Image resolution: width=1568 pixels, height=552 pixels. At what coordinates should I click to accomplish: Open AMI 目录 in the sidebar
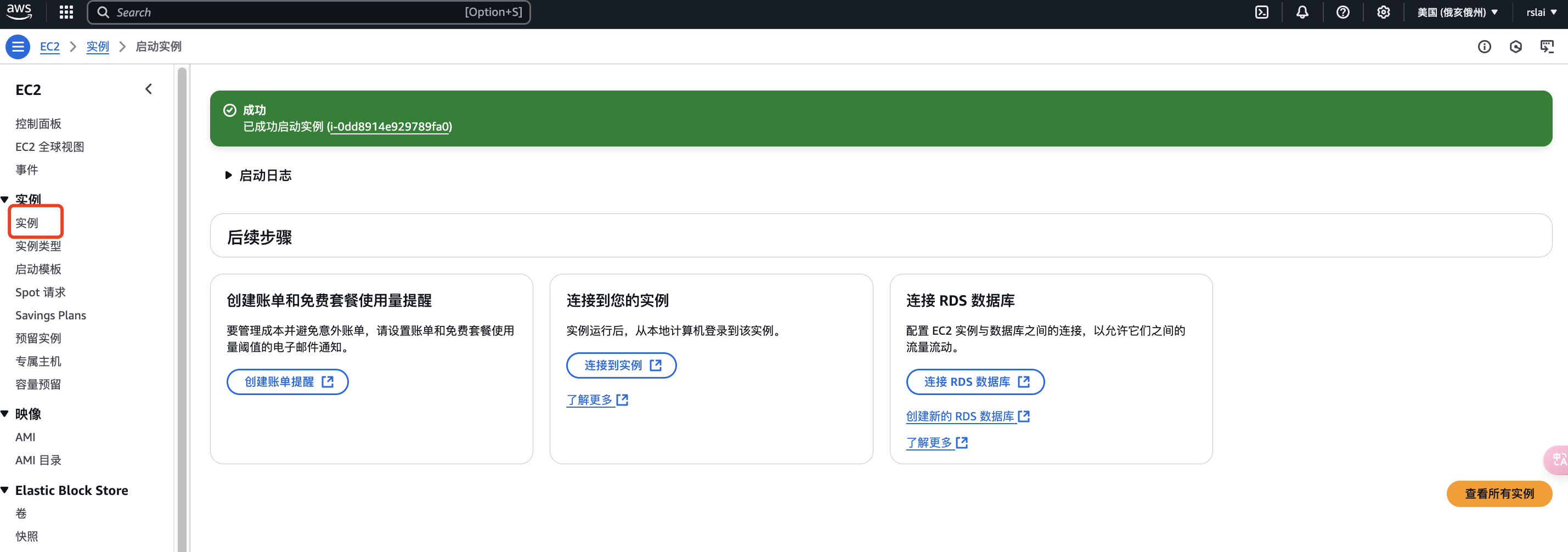pos(38,460)
